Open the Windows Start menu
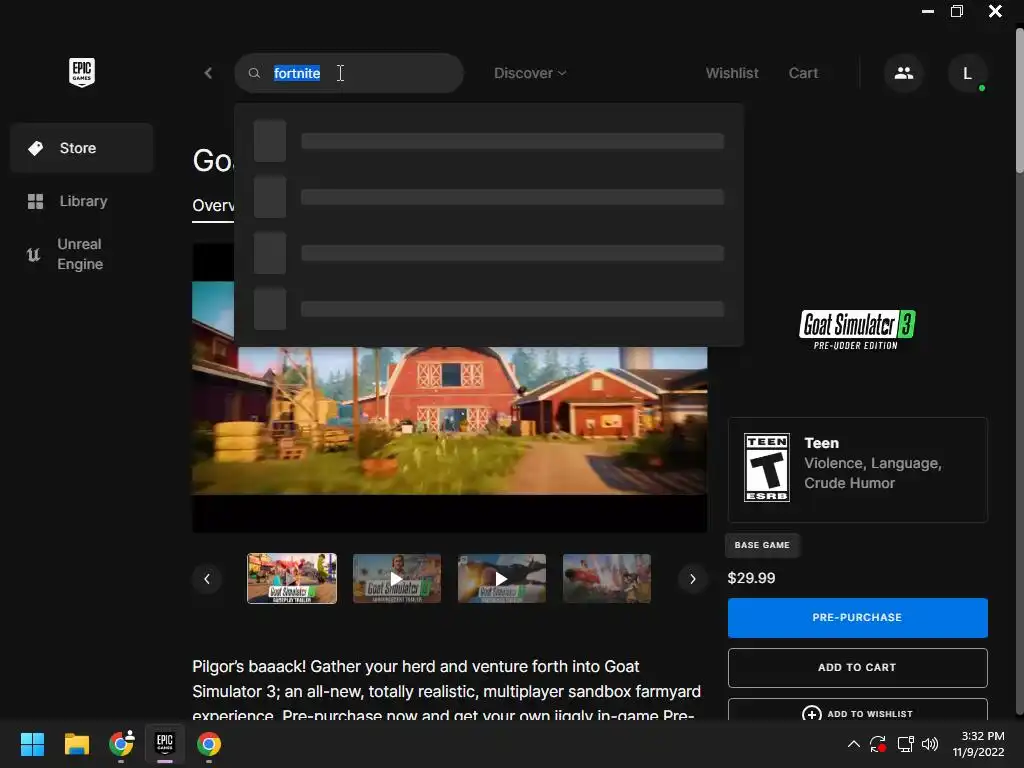1024x768 pixels. click(32, 744)
